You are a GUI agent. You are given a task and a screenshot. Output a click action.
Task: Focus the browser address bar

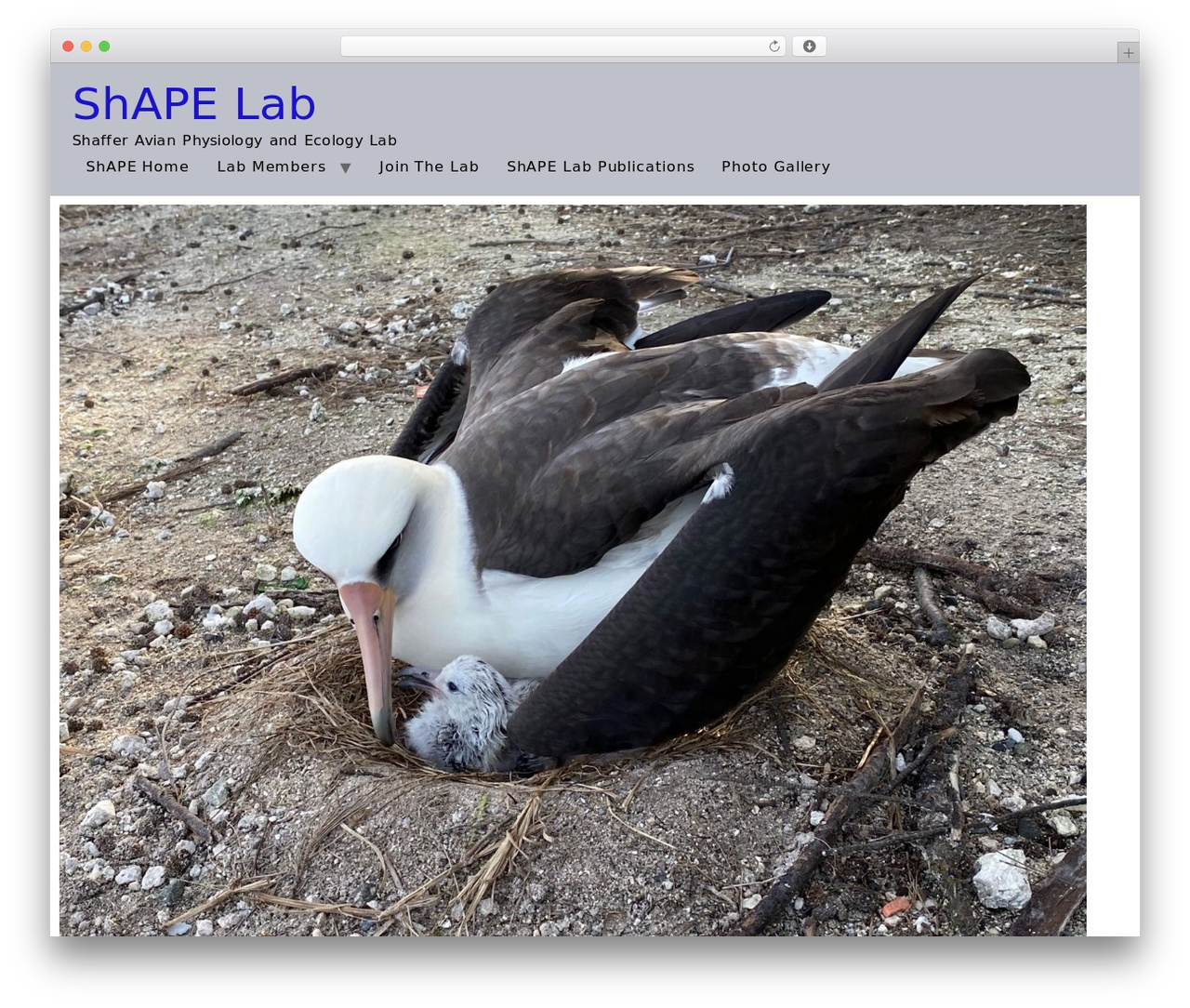point(562,46)
